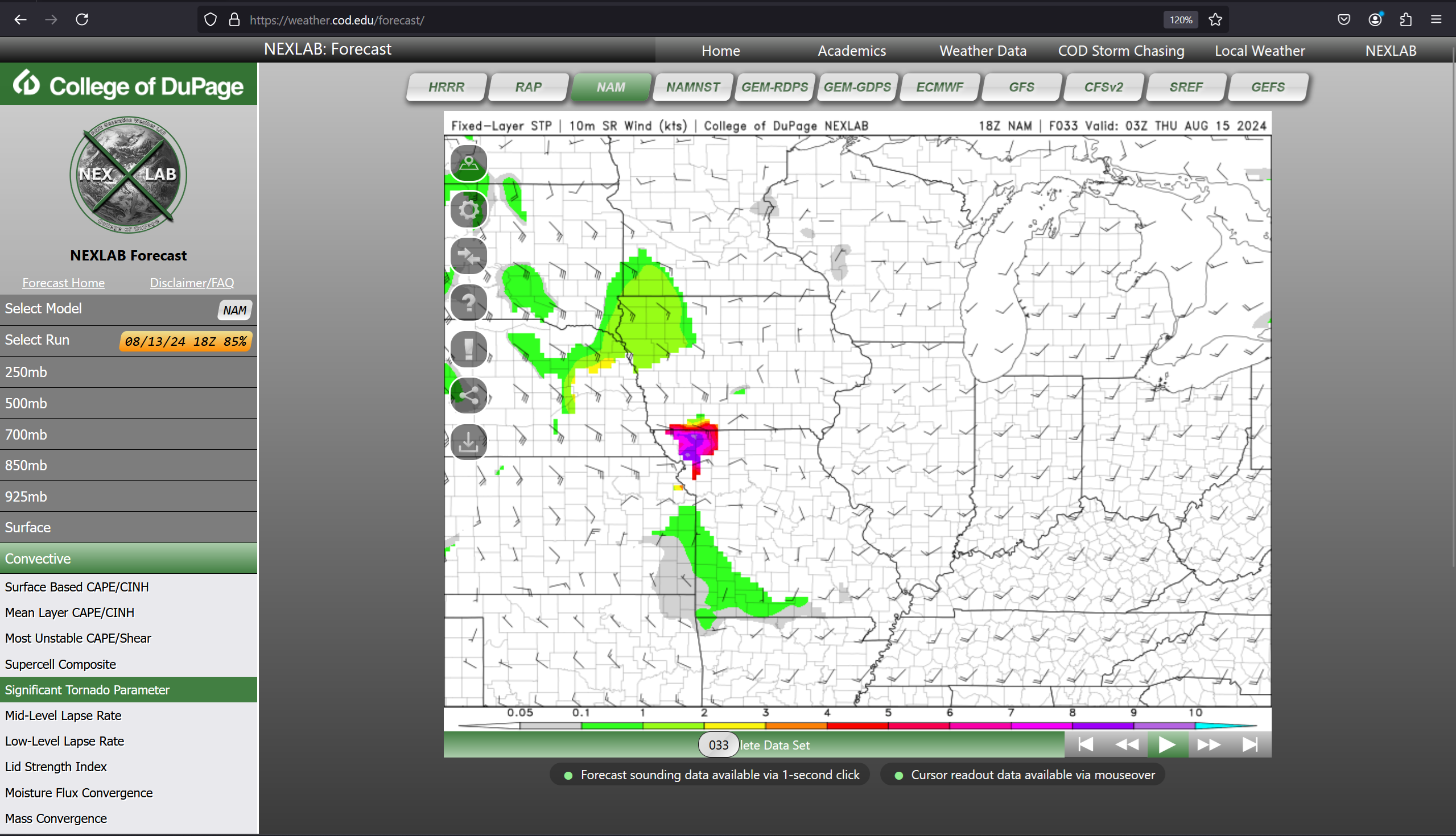1456x836 pixels.
Task: Expand the Surface product section
Action: 129,527
